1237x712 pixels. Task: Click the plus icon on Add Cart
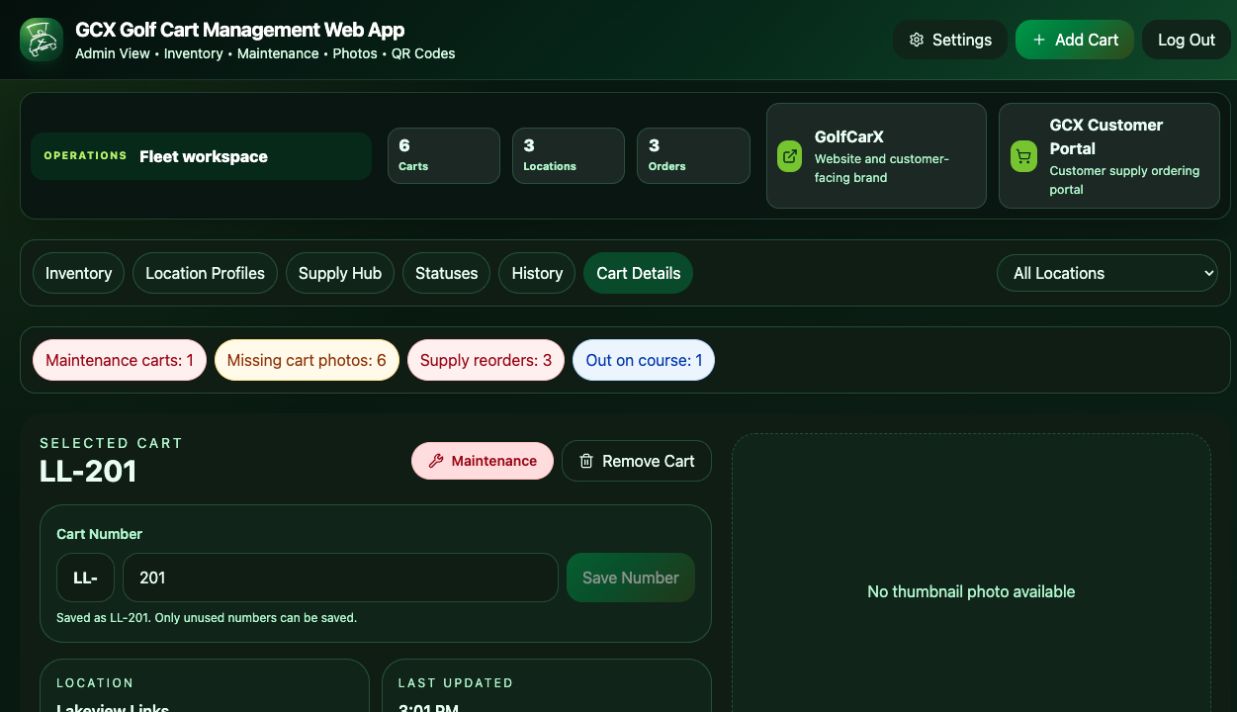[x=1039, y=40]
